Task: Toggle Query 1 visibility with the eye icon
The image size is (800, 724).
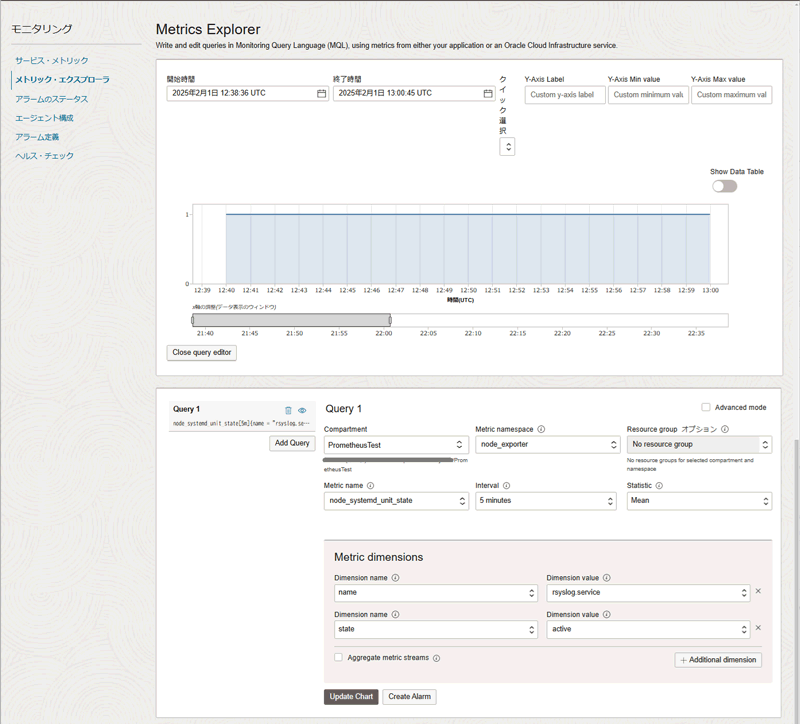Action: click(x=302, y=410)
